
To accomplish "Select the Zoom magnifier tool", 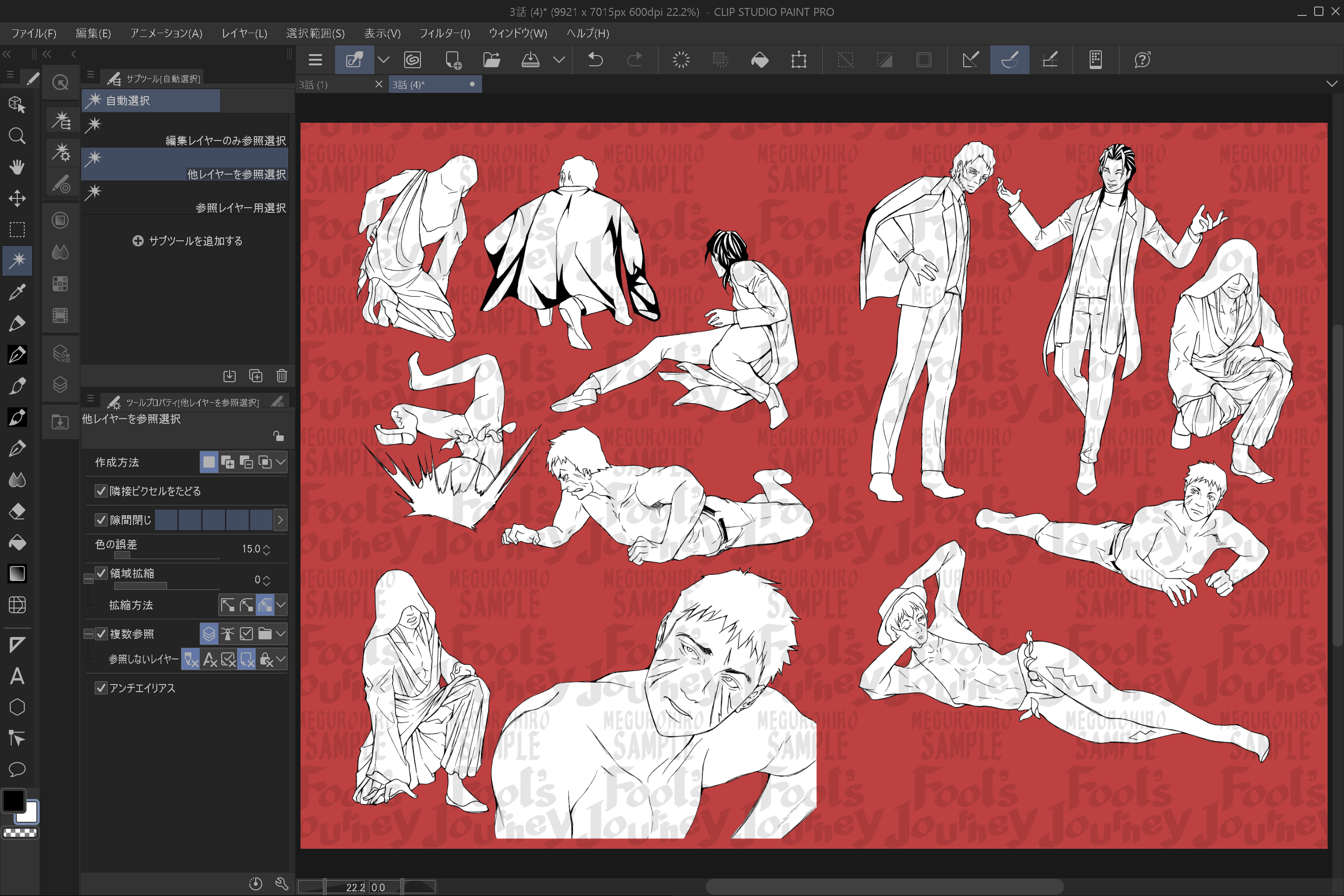I will coord(17,136).
